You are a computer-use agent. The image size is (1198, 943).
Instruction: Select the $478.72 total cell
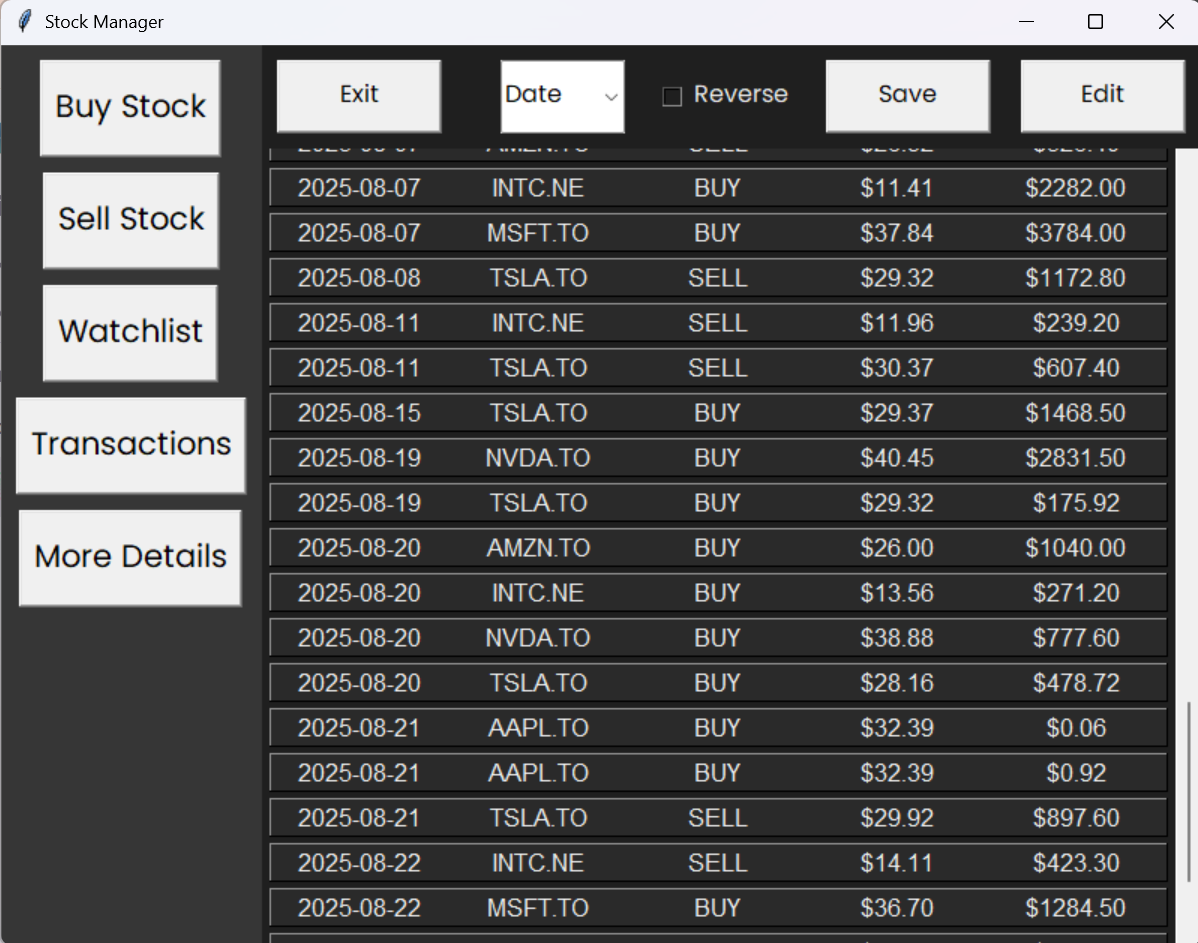pos(1076,683)
